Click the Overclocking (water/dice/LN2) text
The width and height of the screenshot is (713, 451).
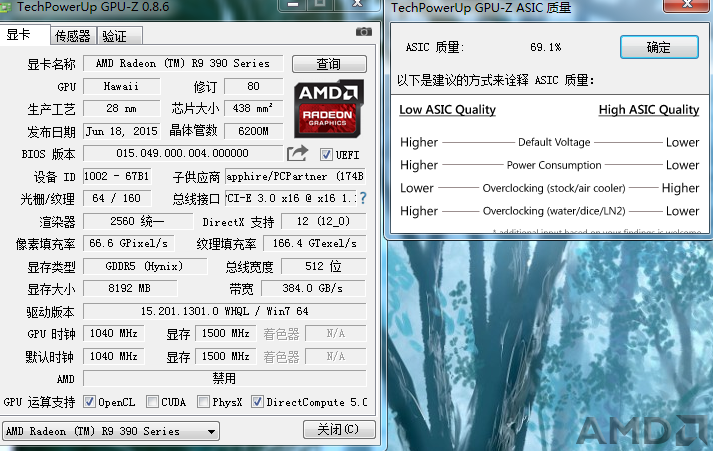554,211
